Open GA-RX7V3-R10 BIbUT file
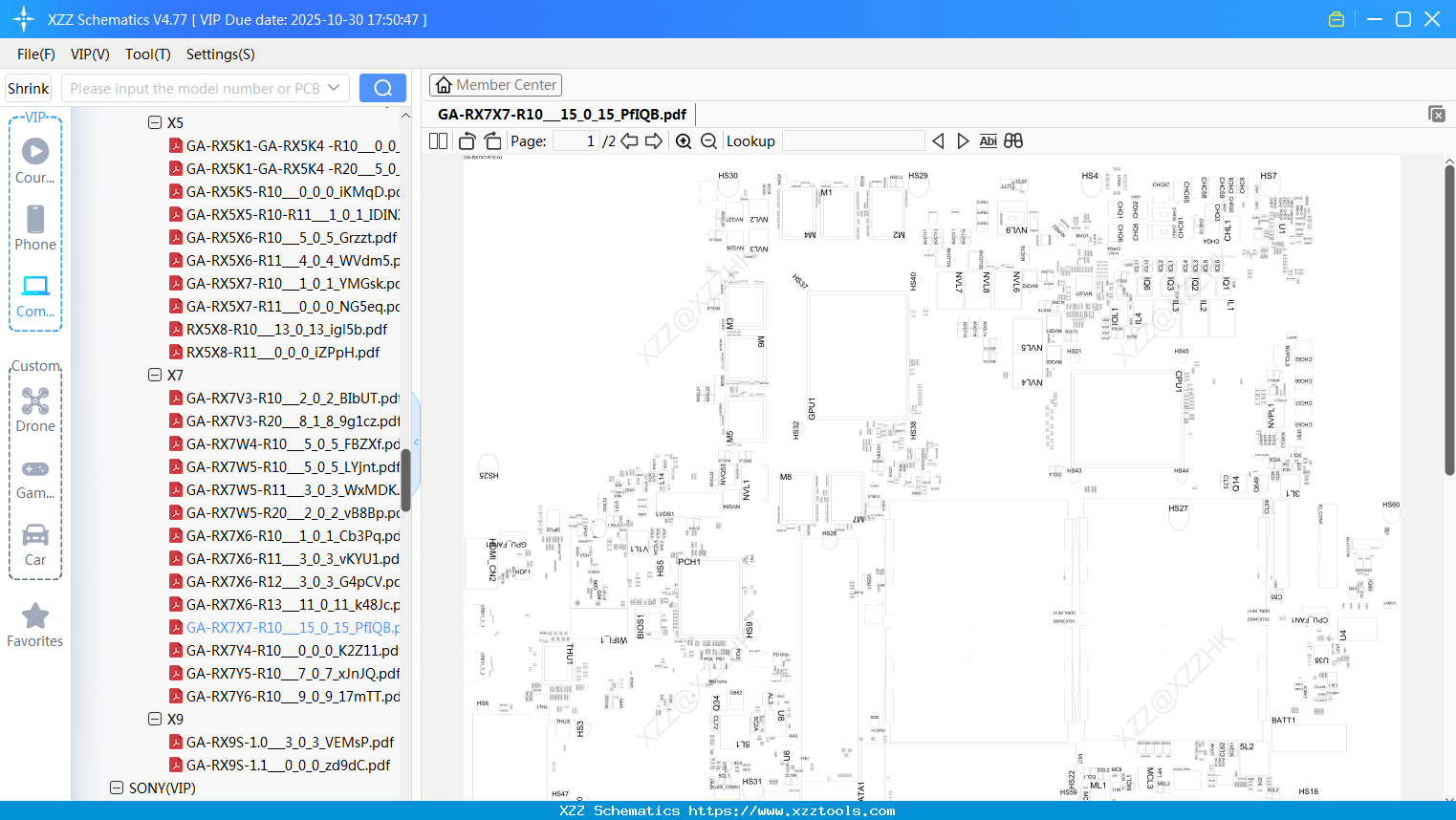This screenshot has width=1456, height=820. 285,398
